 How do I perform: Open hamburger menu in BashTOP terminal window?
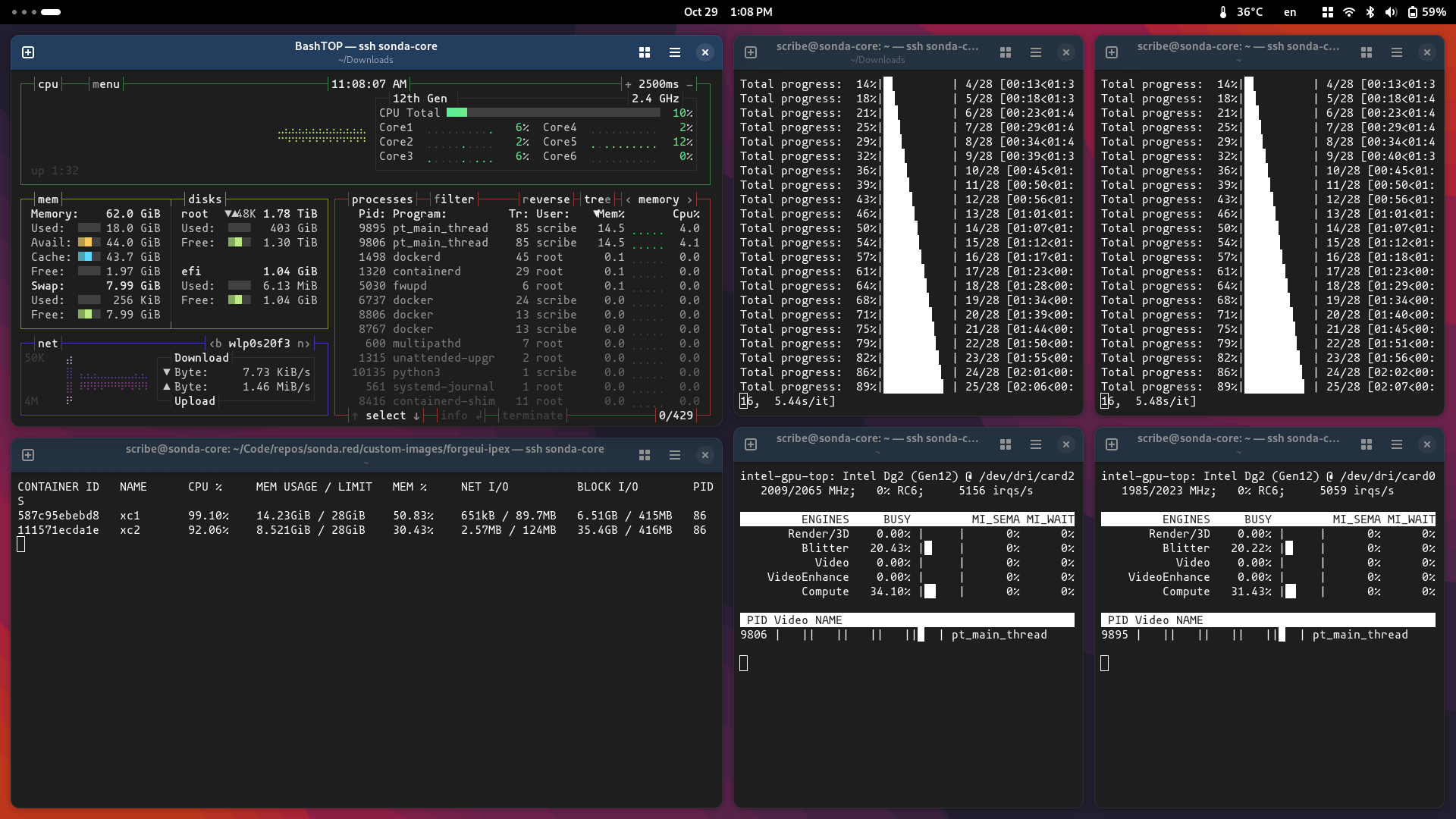coord(674,52)
